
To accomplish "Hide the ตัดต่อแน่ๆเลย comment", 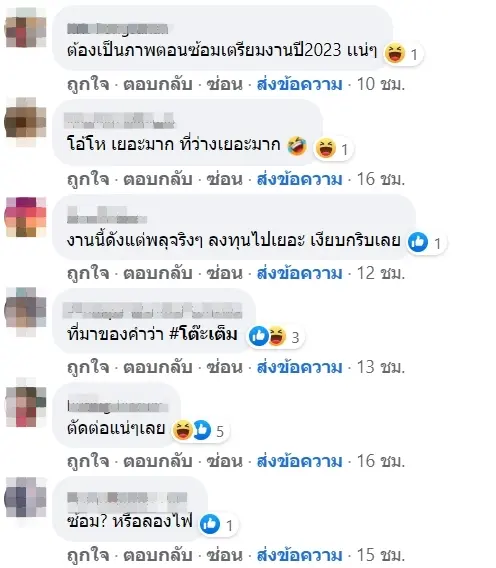I will [224, 462].
